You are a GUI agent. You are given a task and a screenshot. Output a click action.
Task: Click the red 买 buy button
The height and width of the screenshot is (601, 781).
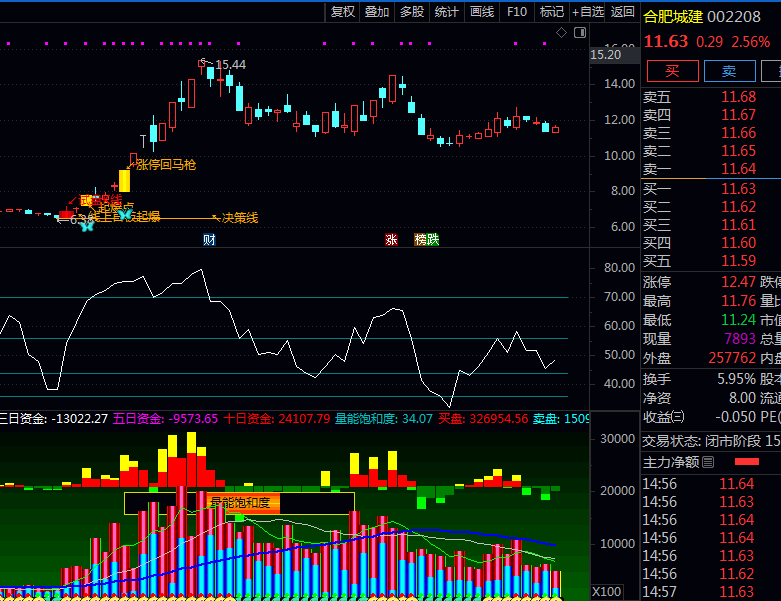(672, 71)
